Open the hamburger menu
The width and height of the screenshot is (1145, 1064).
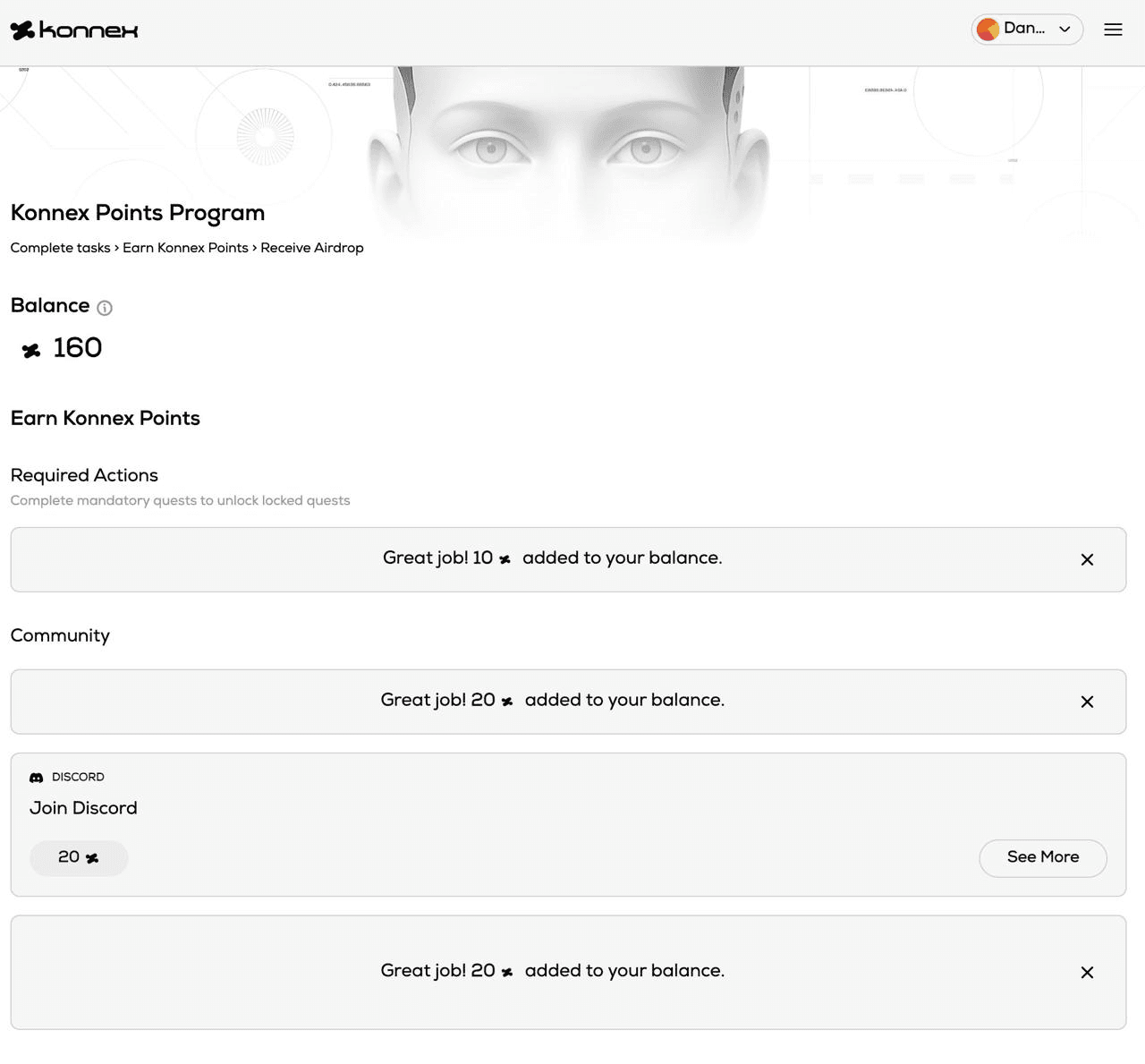(x=1113, y=30)
